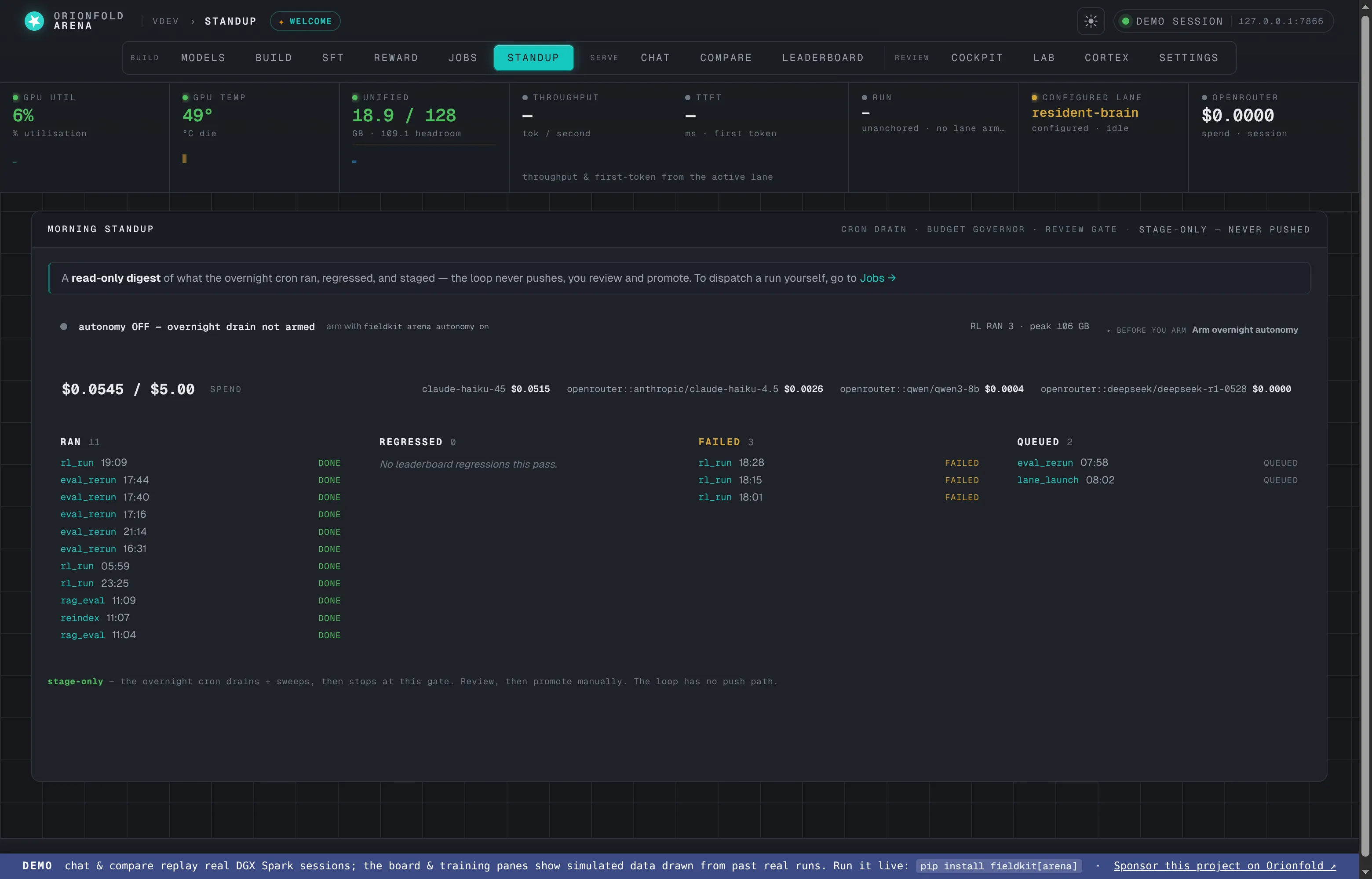Viewport: 1372px width, 879px height.
Task: Toggle light/dark theme sun icon
Action: [x=1091, y=21]
